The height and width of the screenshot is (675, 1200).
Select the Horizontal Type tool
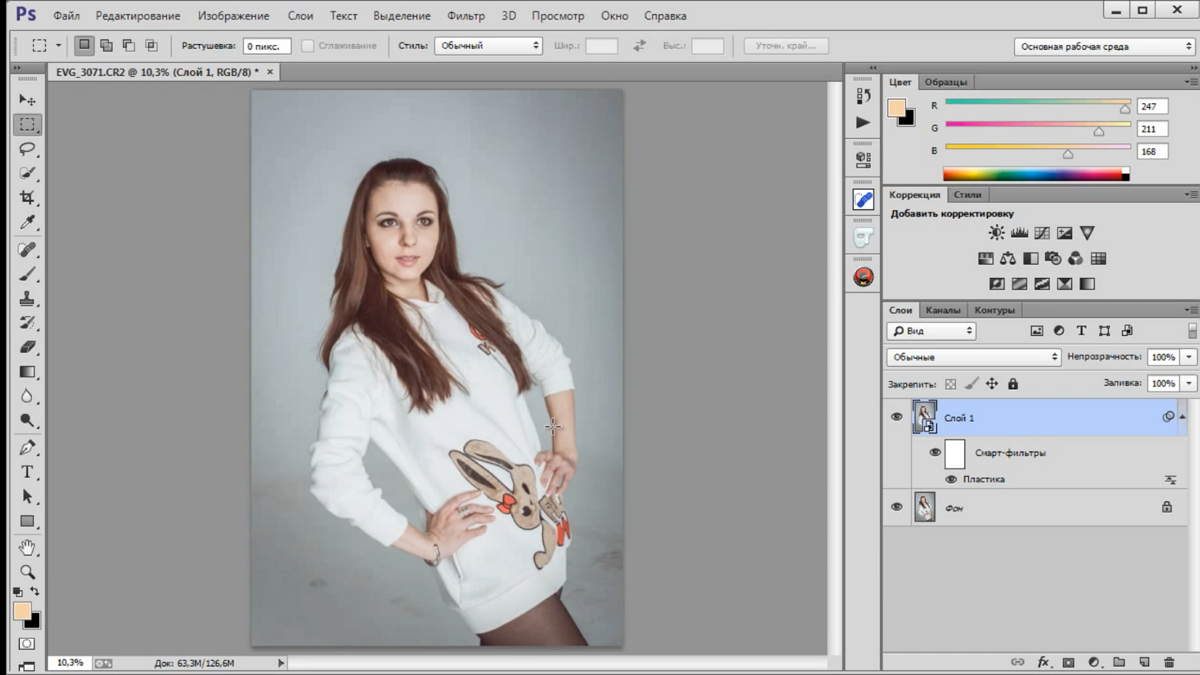click(x=27, y=471)
